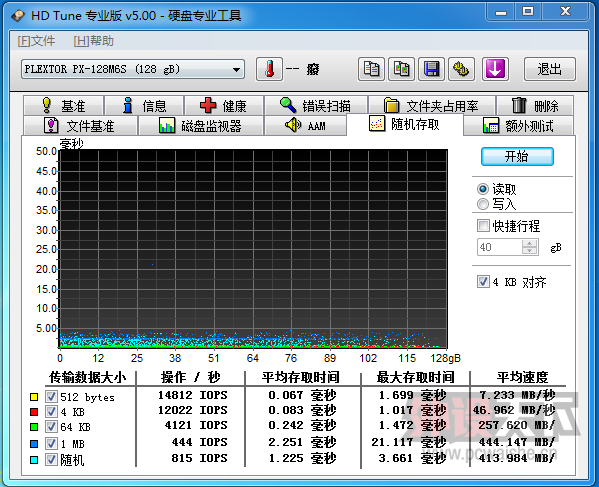The width and height of the screenshot is (599, 487).
Task: Decrease the stroke size spinner value
Action: 529,251
